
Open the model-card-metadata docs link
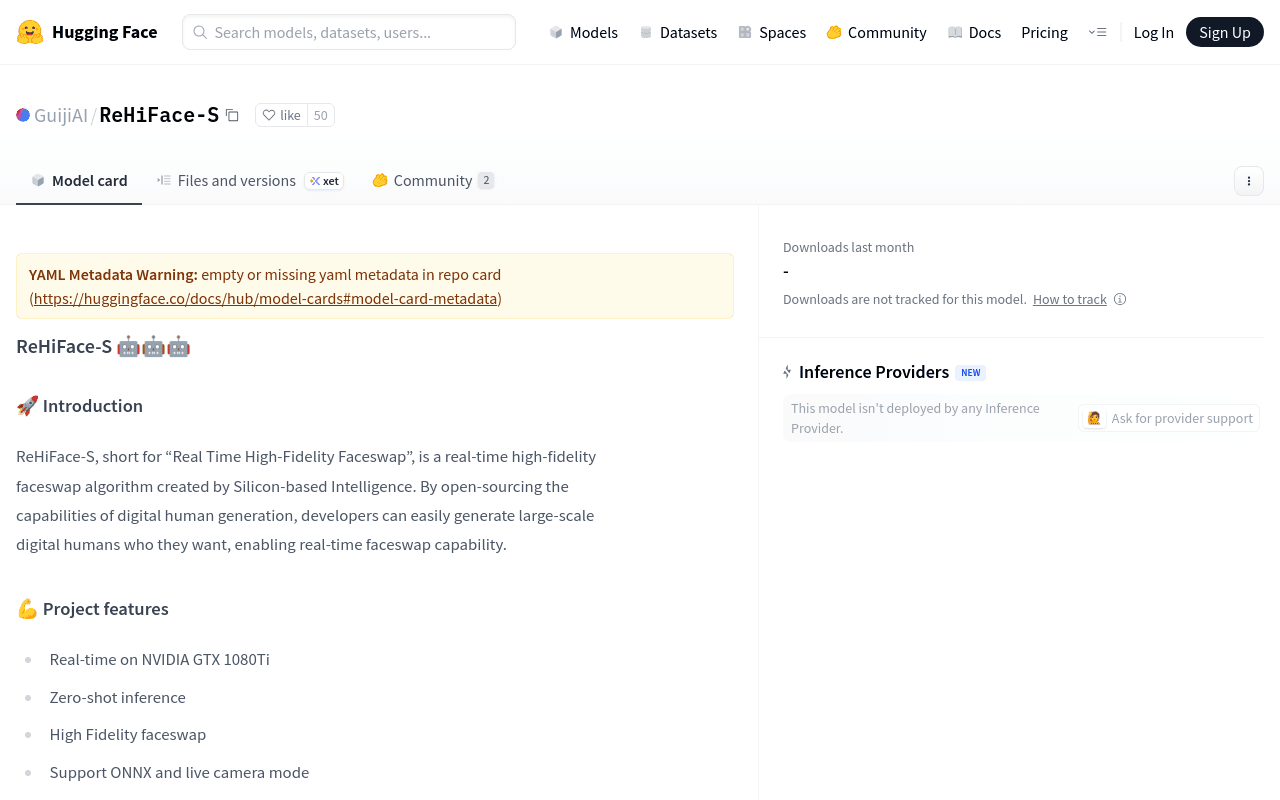point(266,298)
